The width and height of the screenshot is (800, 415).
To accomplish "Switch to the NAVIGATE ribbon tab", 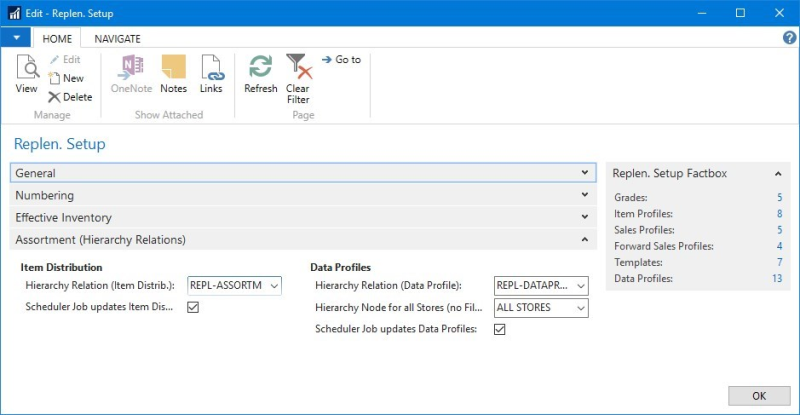I will coord(117,38).
